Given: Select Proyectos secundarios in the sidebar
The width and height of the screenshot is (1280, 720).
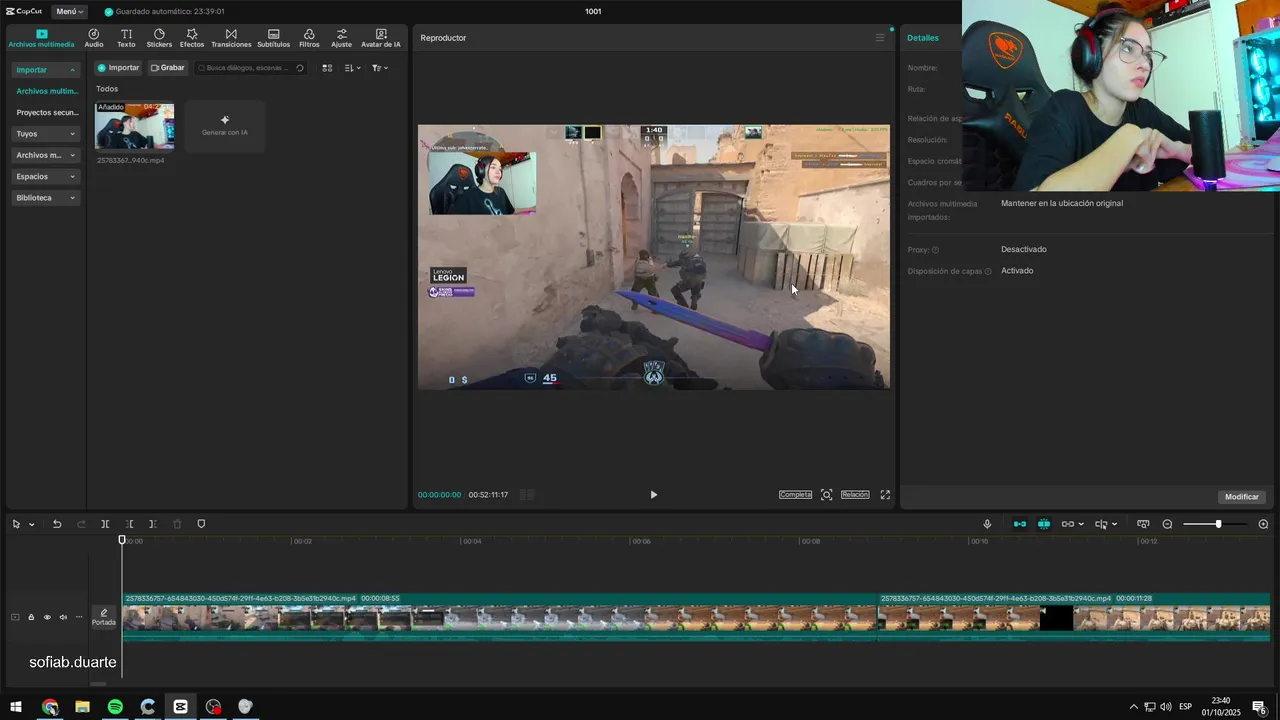Looking at the screenshot, I should coord(47,113).
